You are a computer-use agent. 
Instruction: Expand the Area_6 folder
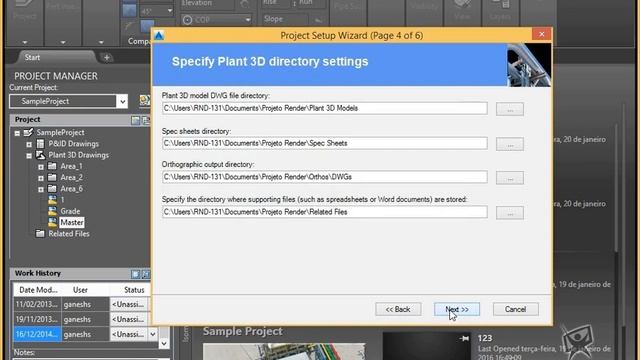pyautogui.click(x=41, y=189)
